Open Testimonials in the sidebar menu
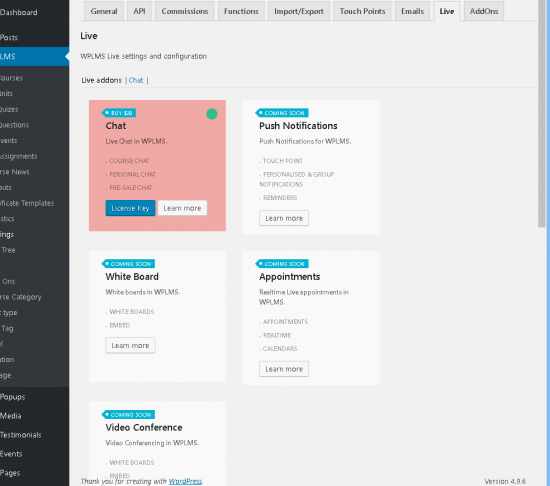The image size is (550, 486). click(21, 435)
